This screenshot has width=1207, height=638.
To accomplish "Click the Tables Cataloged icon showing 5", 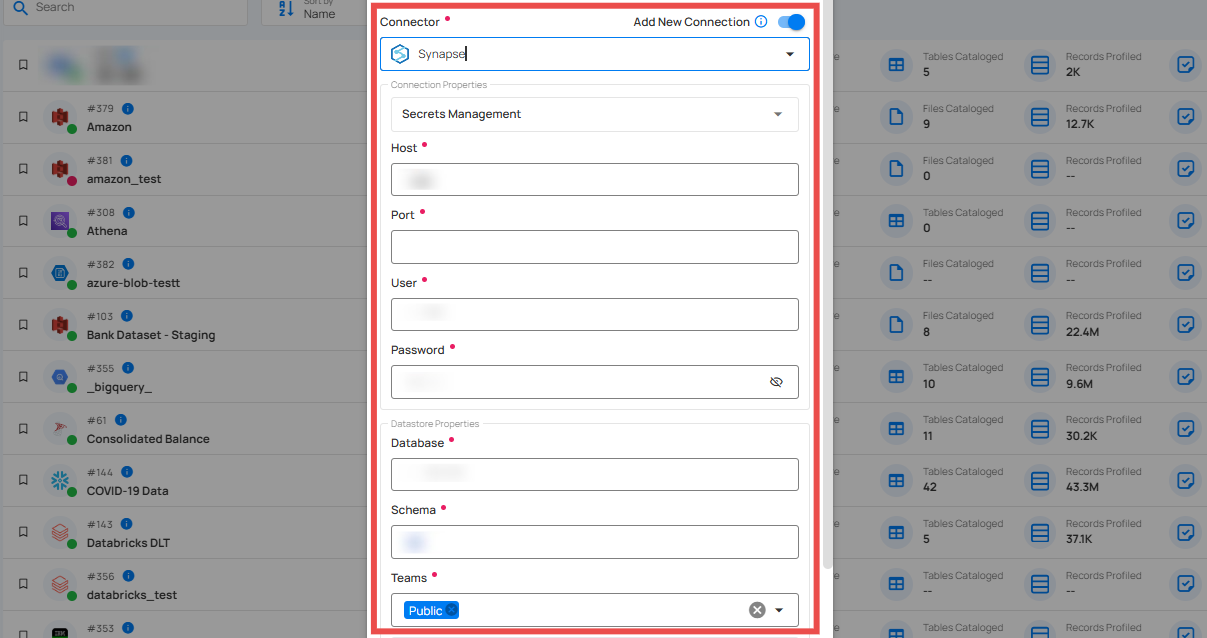I will pos(895,65).
